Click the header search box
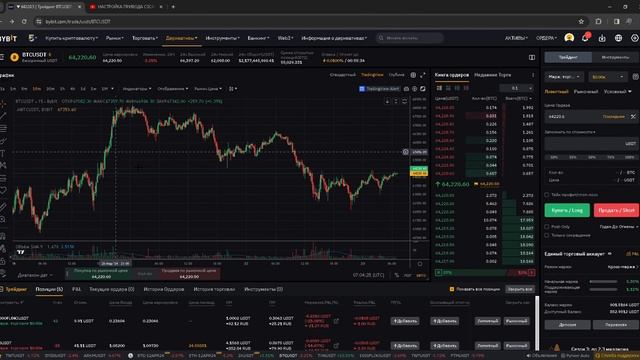Viewport: 640px width, 360px height. click(x=410, y=38)
